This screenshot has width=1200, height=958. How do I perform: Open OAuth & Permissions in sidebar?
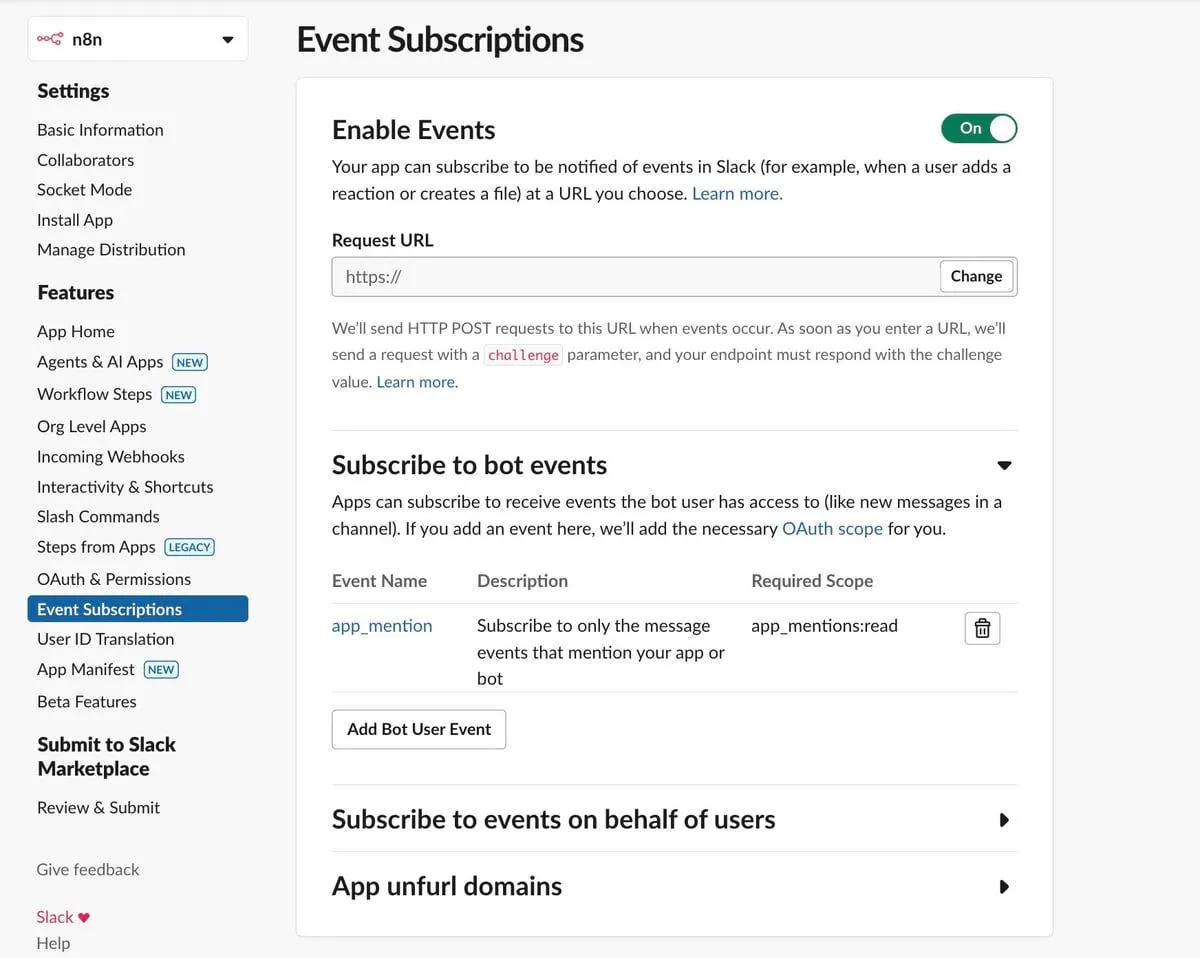point(114,579)
